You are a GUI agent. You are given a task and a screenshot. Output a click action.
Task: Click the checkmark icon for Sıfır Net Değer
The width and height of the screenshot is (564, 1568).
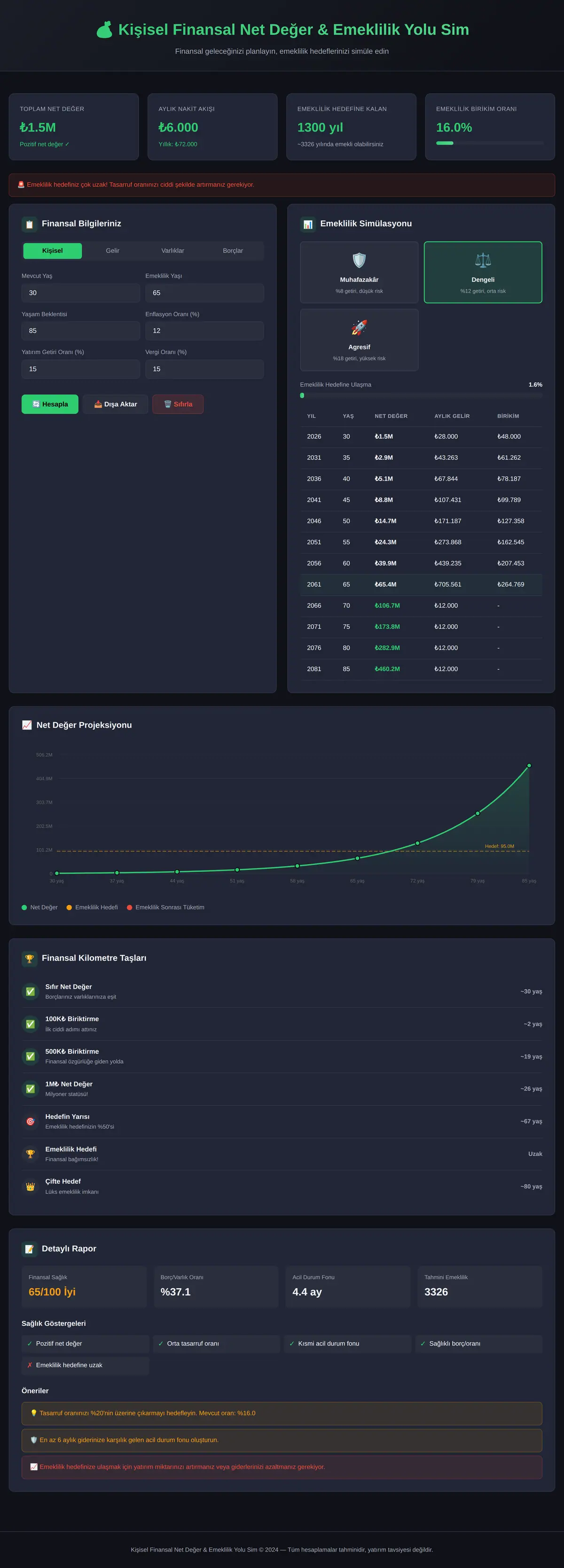(x=31, y=992)
